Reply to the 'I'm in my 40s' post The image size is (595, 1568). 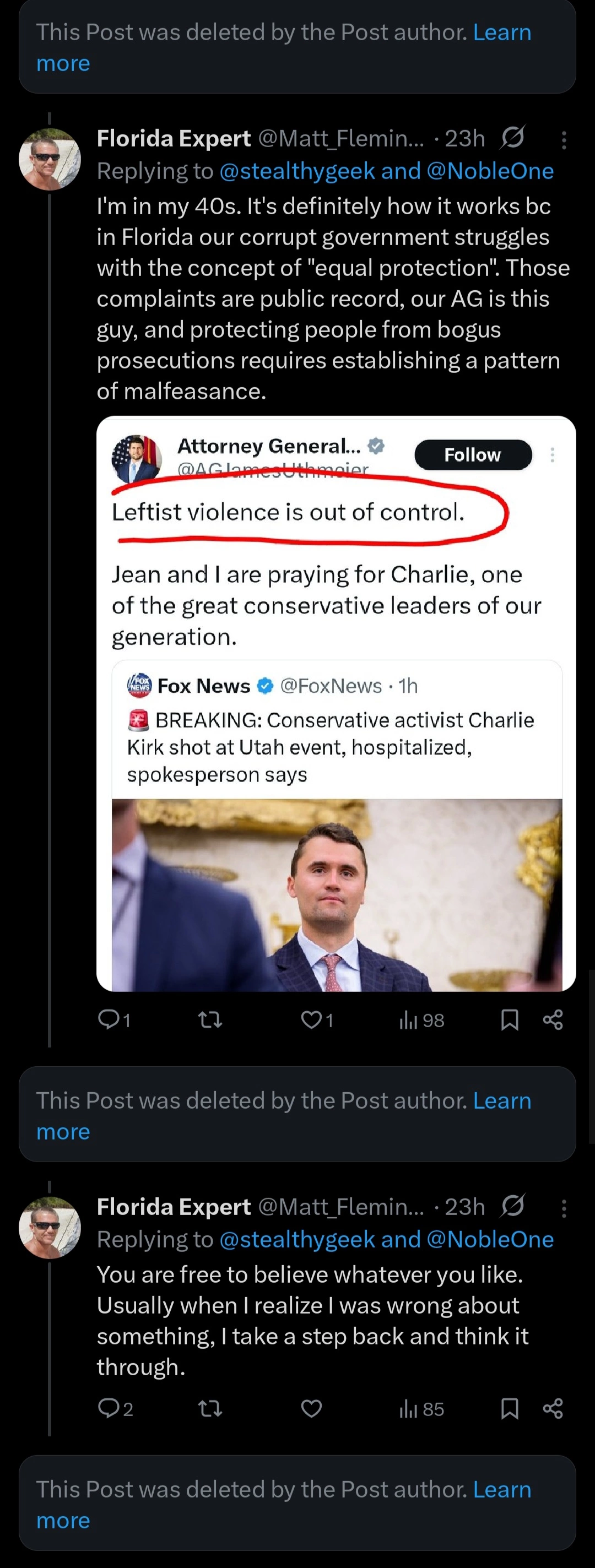pos(114,1019)
